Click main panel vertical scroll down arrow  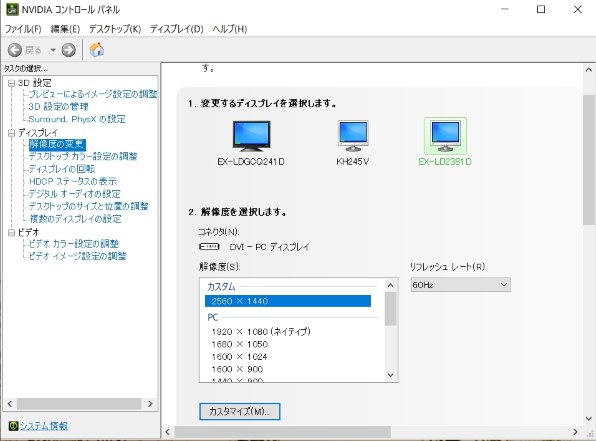[x=589, y=419]
